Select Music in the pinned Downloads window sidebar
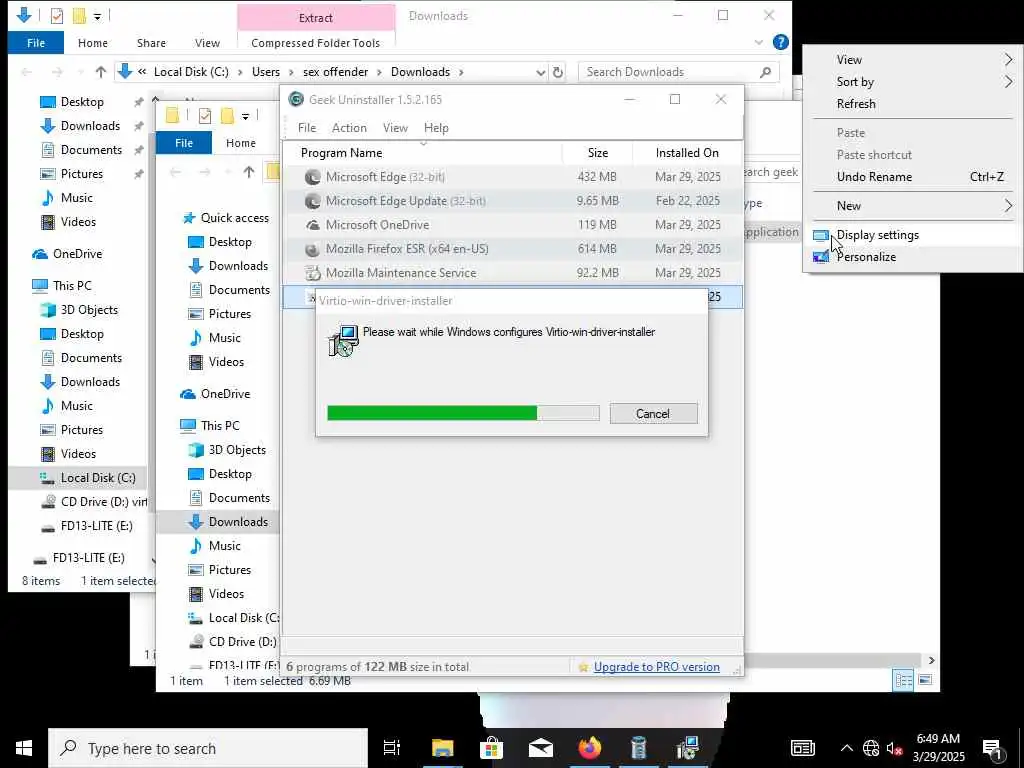Screen dimensions: 1024x768 click(x=76, y=198)
